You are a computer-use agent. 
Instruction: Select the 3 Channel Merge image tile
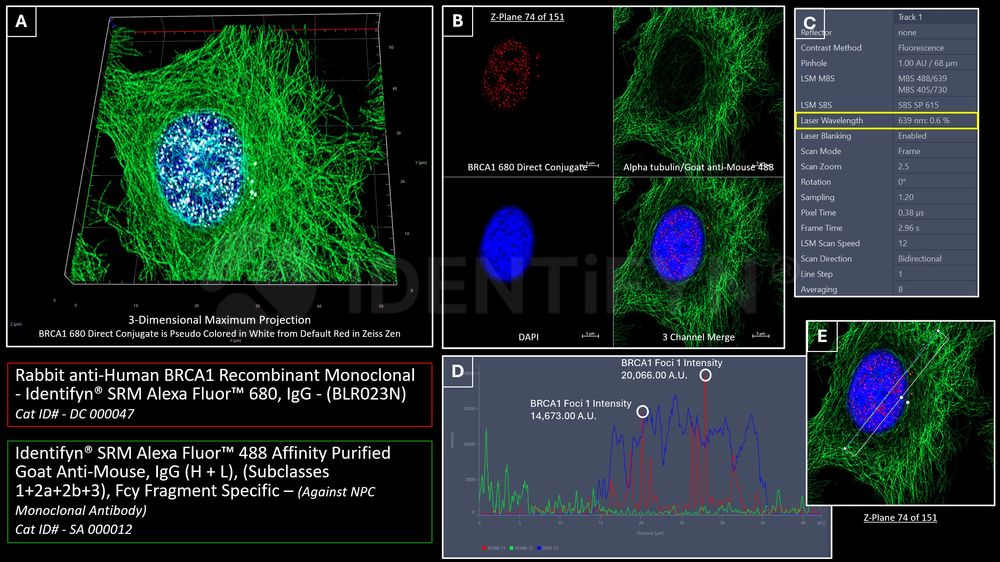point(698,262)
